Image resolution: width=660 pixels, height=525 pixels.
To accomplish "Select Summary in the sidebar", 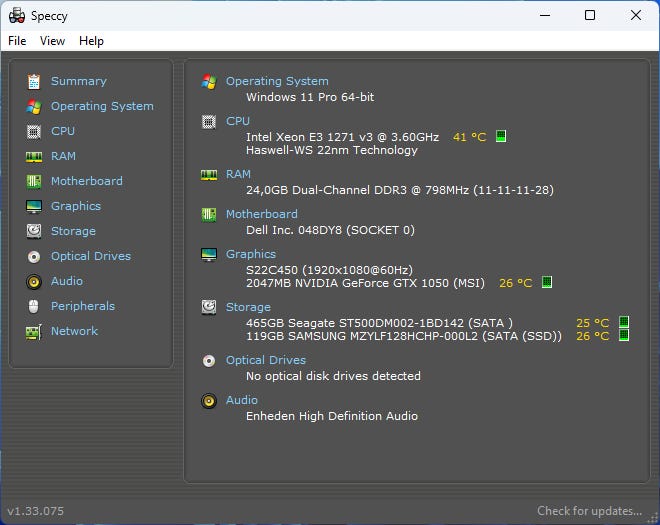I will [x=78, y=81].
